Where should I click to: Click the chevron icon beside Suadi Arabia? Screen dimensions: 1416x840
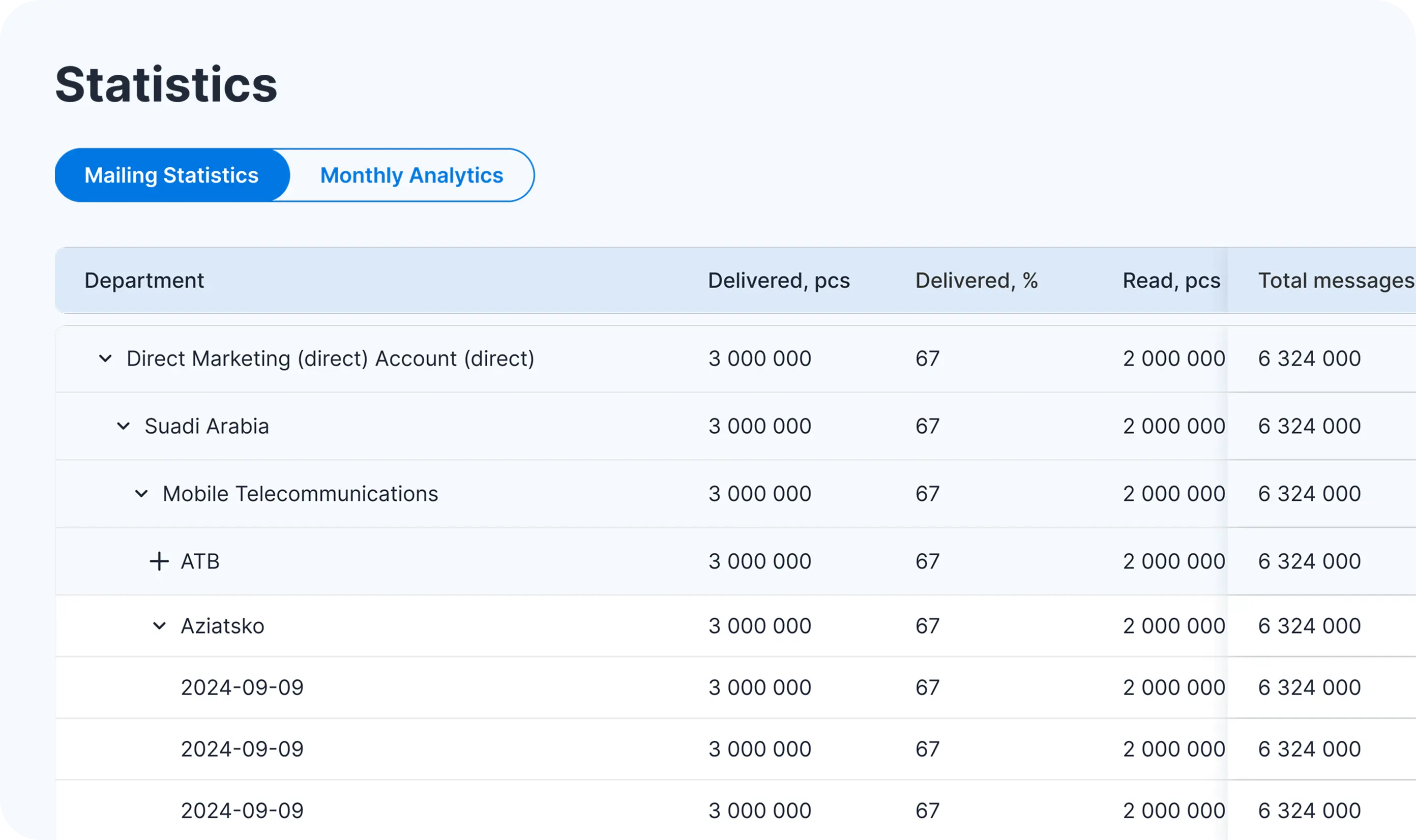click(123, 426)
